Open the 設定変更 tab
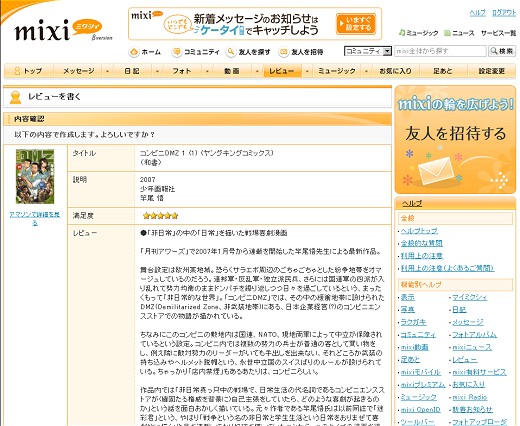This screenshot has height=426, width=520. tap(492, 71)
